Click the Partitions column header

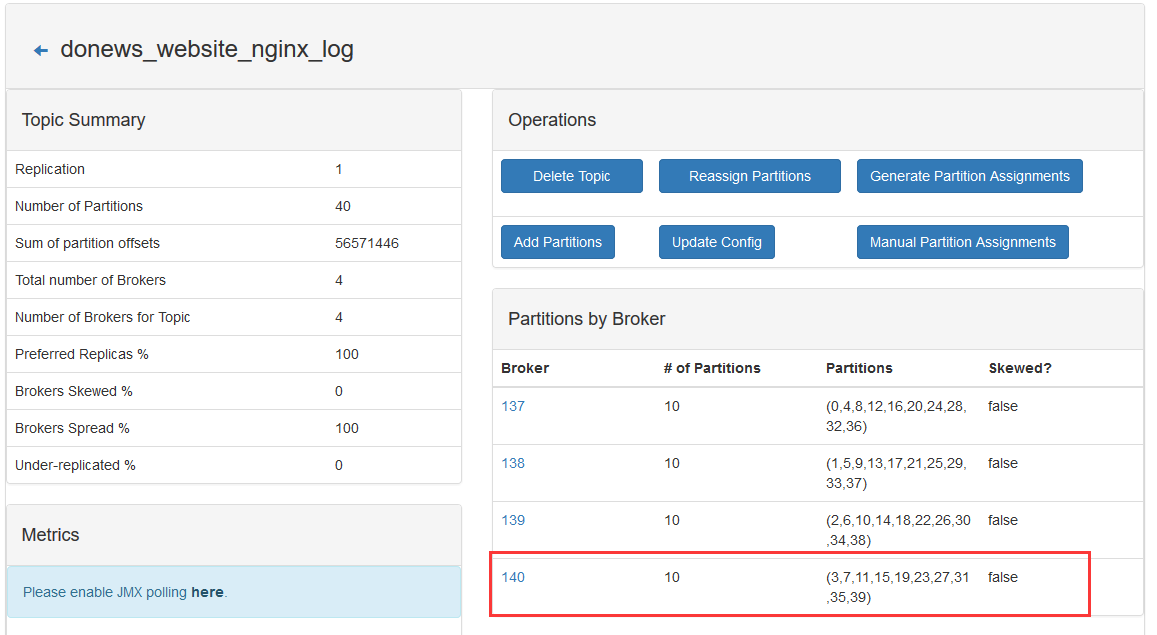(859, 368)
